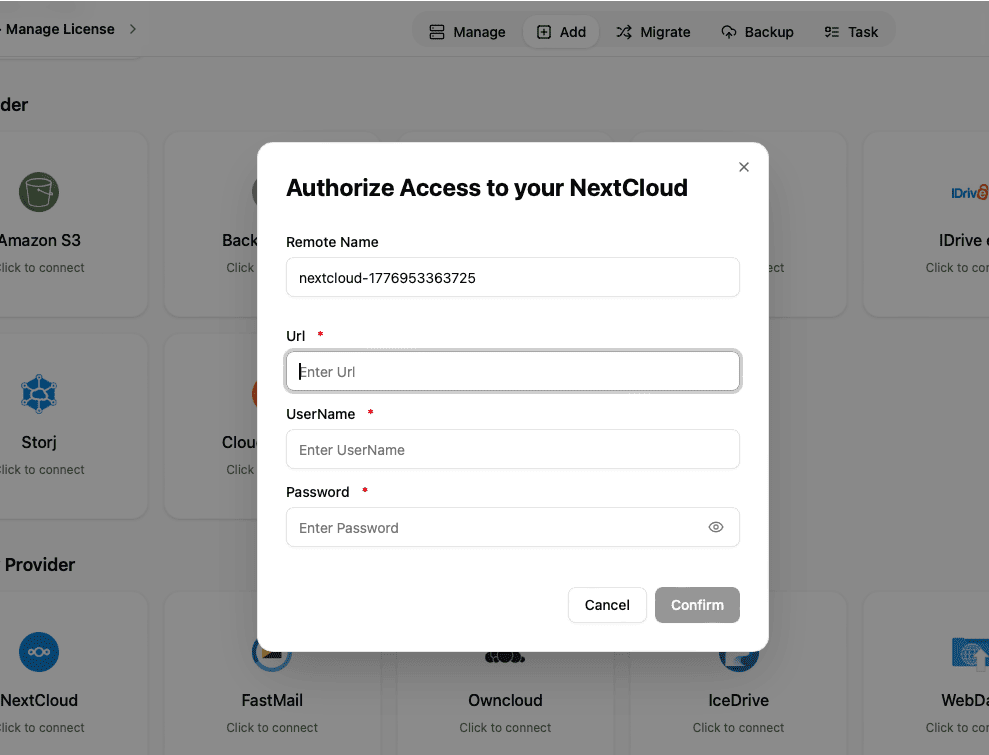Image resolution: width=989 pixels, height=755 pixels.
Task: Toggle password visibility with the eye icon
Action: (716, 527)
